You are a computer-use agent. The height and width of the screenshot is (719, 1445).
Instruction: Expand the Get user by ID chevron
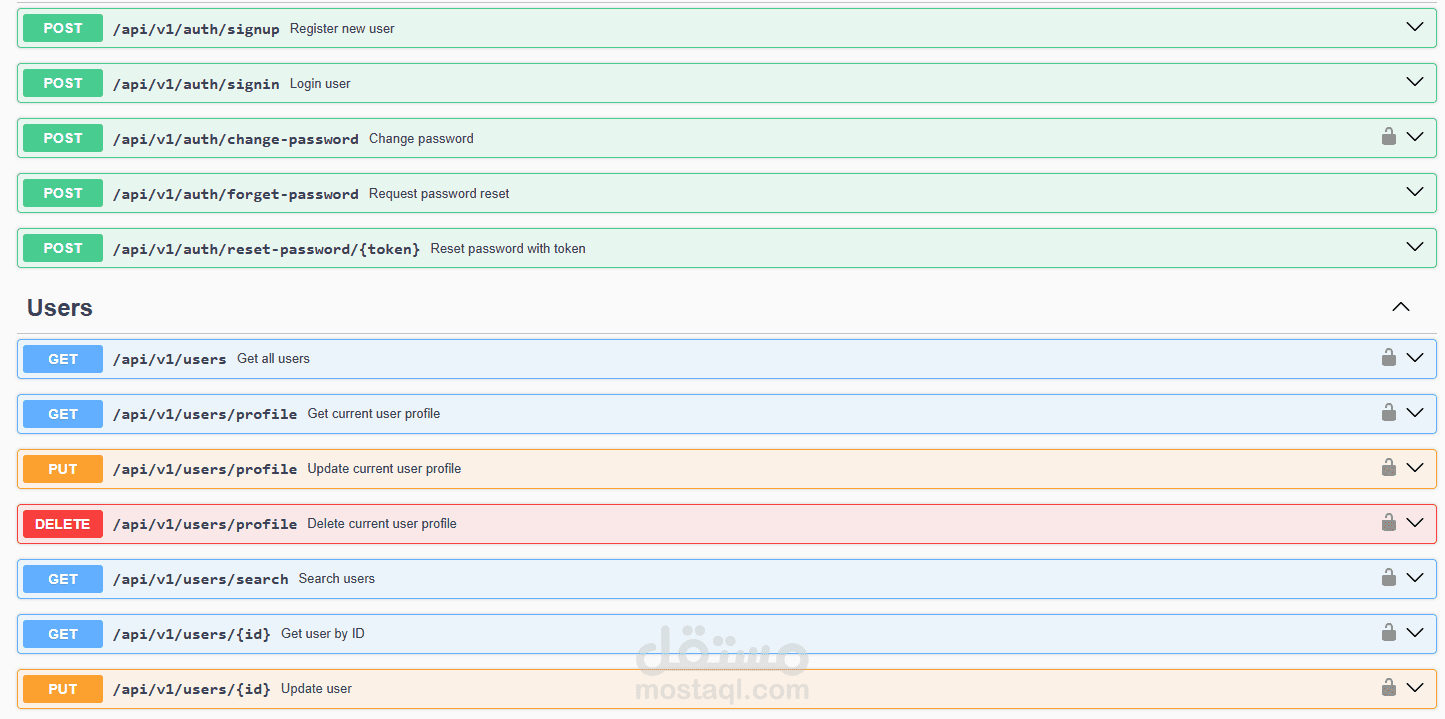1415,632
